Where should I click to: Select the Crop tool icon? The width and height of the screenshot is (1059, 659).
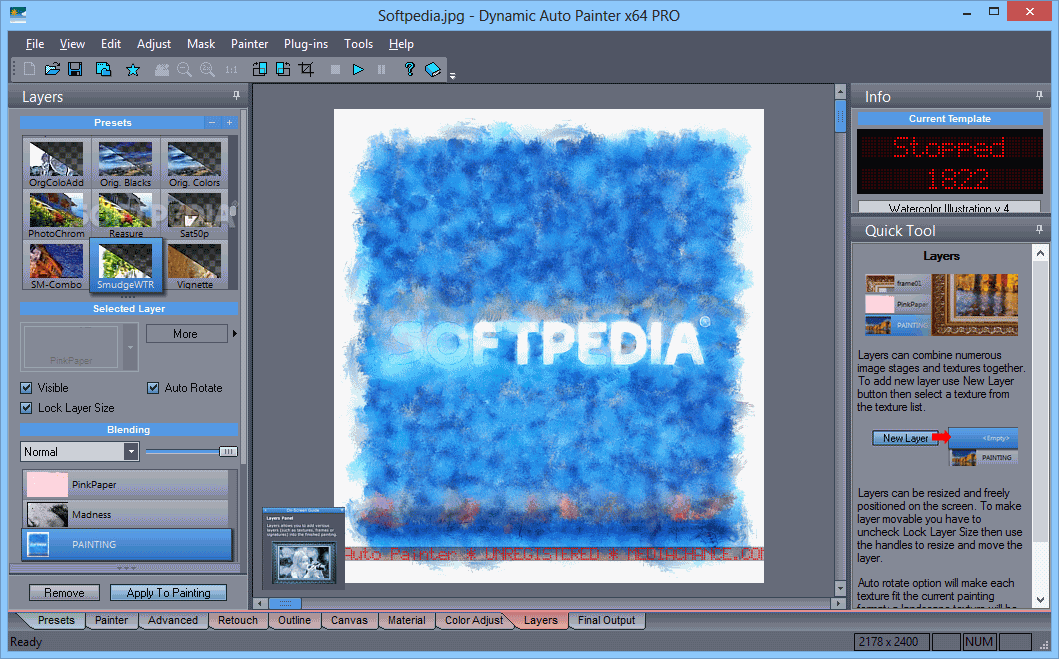[x=307, y=69]
